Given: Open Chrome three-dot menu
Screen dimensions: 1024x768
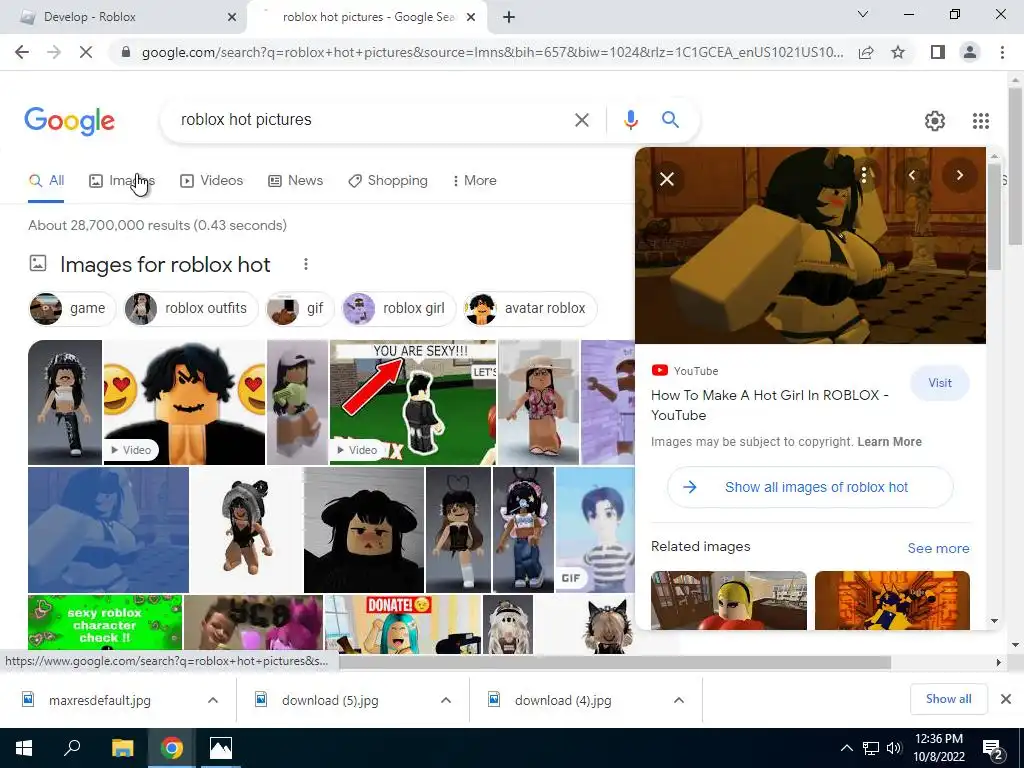Looking at the screenshot, I should point(1002,52).
